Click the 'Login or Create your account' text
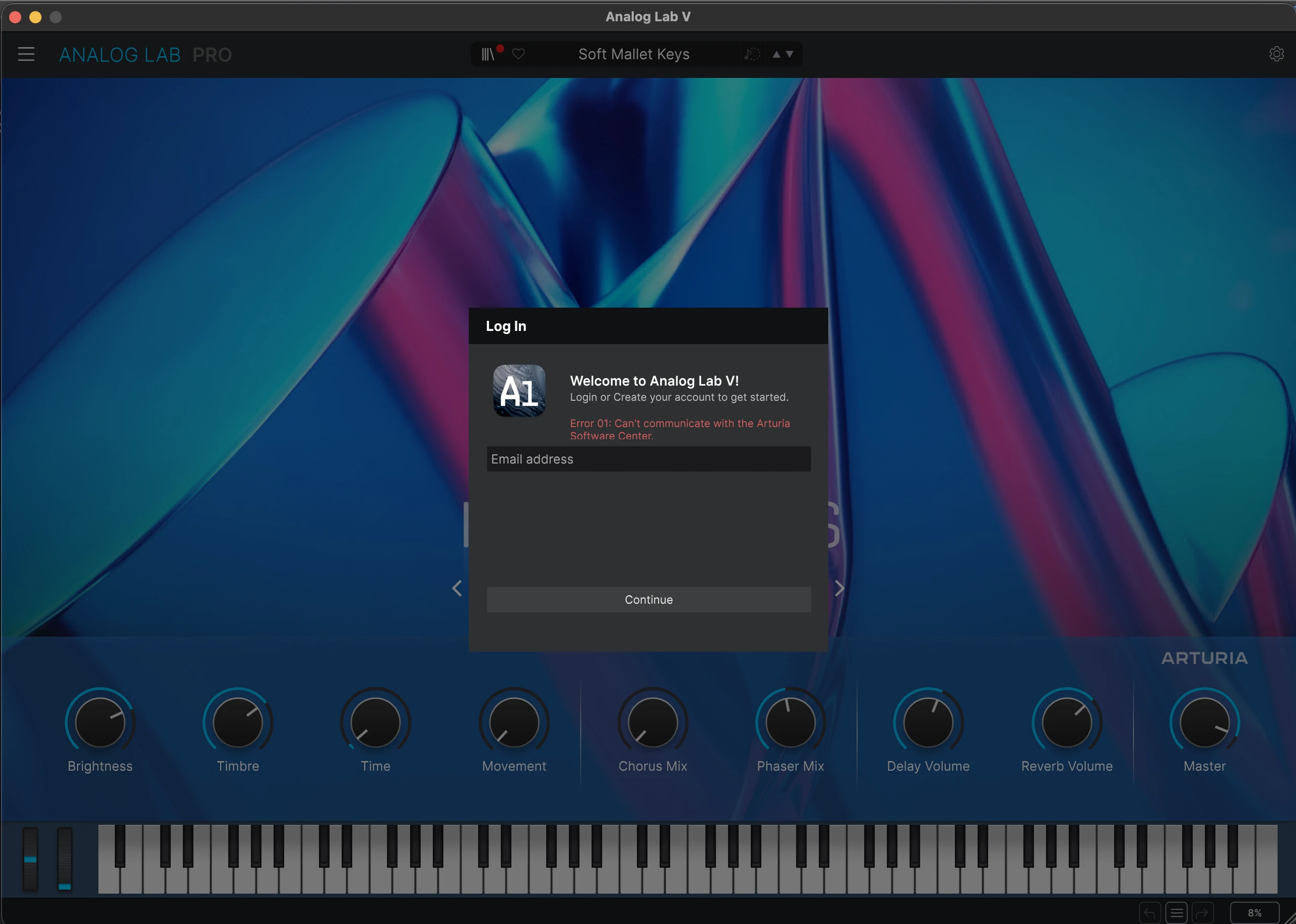Viewport: 1296px width, 924px height. tap(679, 397)
